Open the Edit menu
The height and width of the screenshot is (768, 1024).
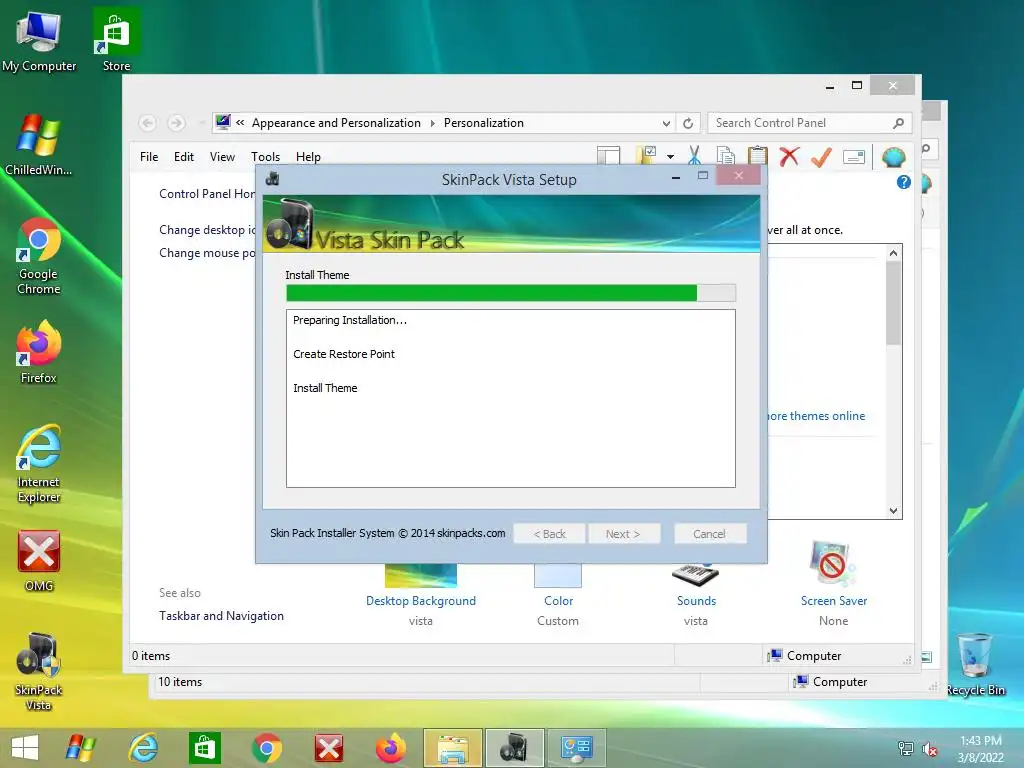point(184,157)
